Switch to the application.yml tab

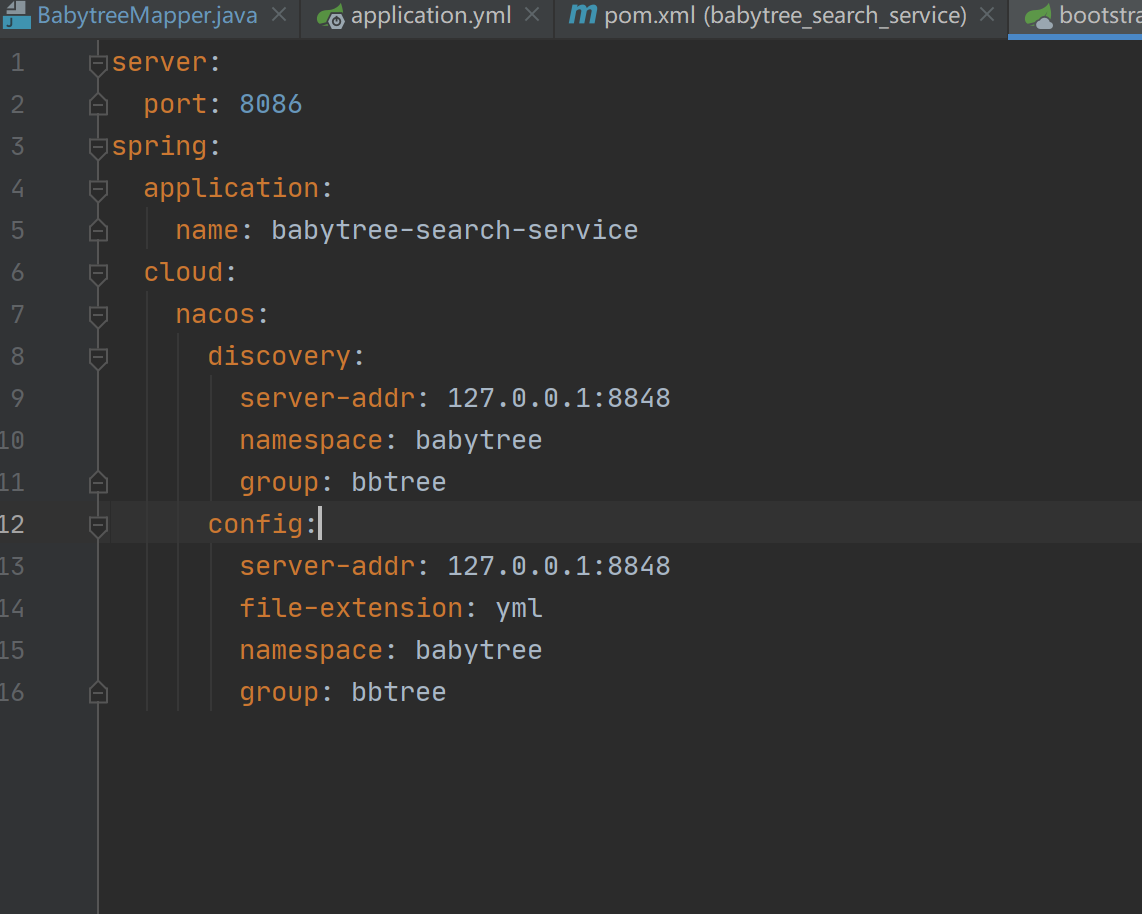(431, 16)
